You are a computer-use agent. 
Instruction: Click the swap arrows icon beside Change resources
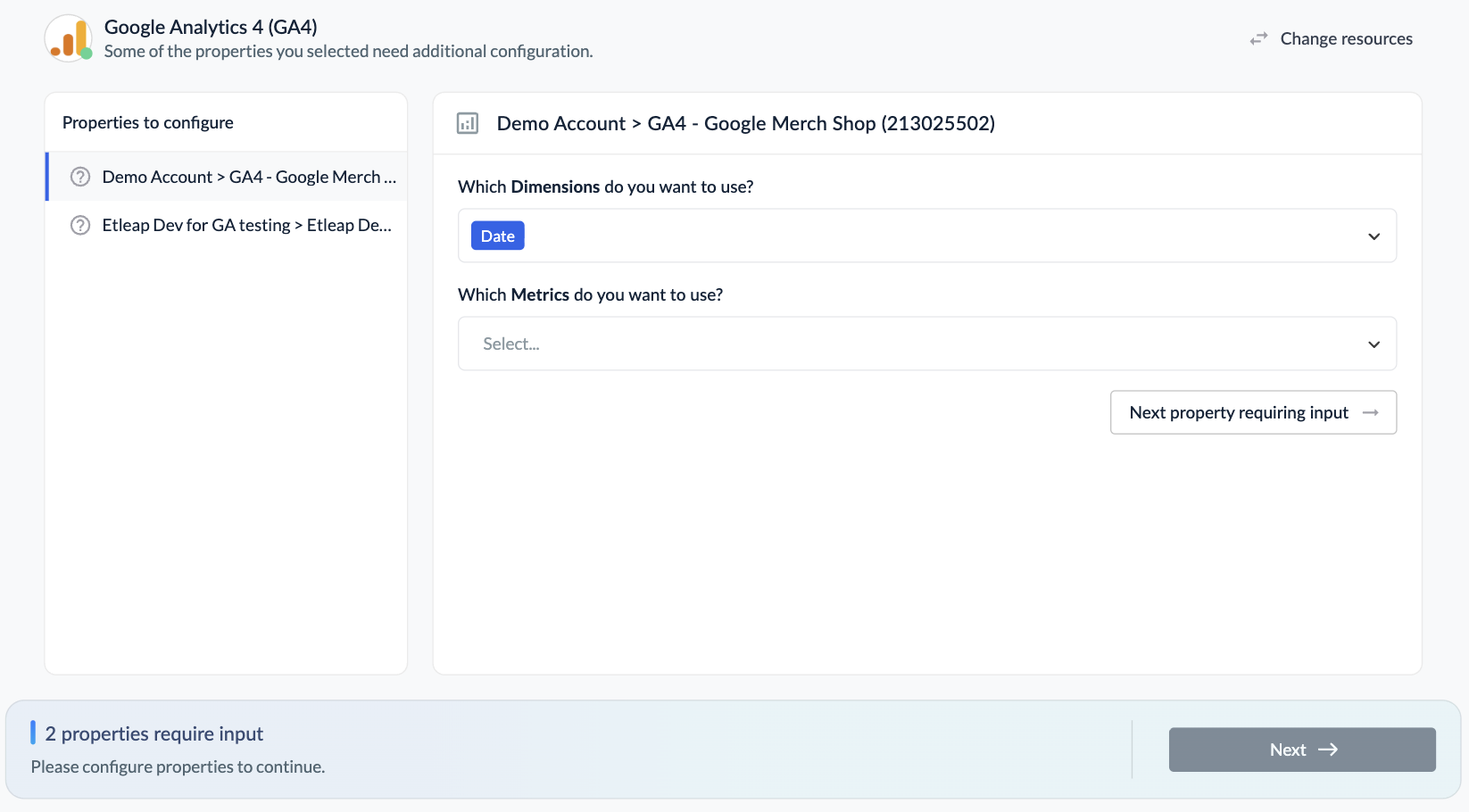click(x=1258, y=38)
